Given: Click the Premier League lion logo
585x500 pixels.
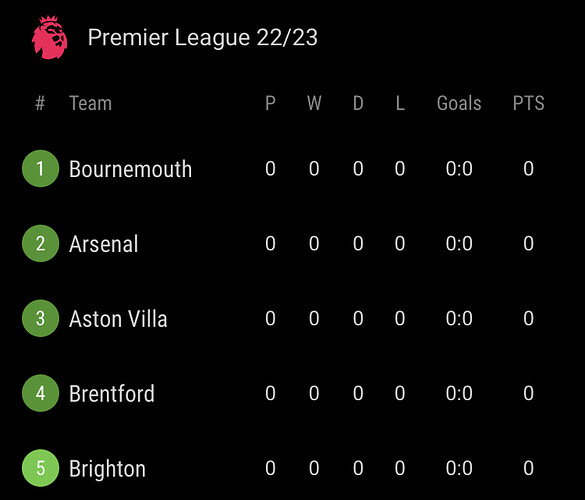Looking at the screenshot, I should (x=50, y=37).
